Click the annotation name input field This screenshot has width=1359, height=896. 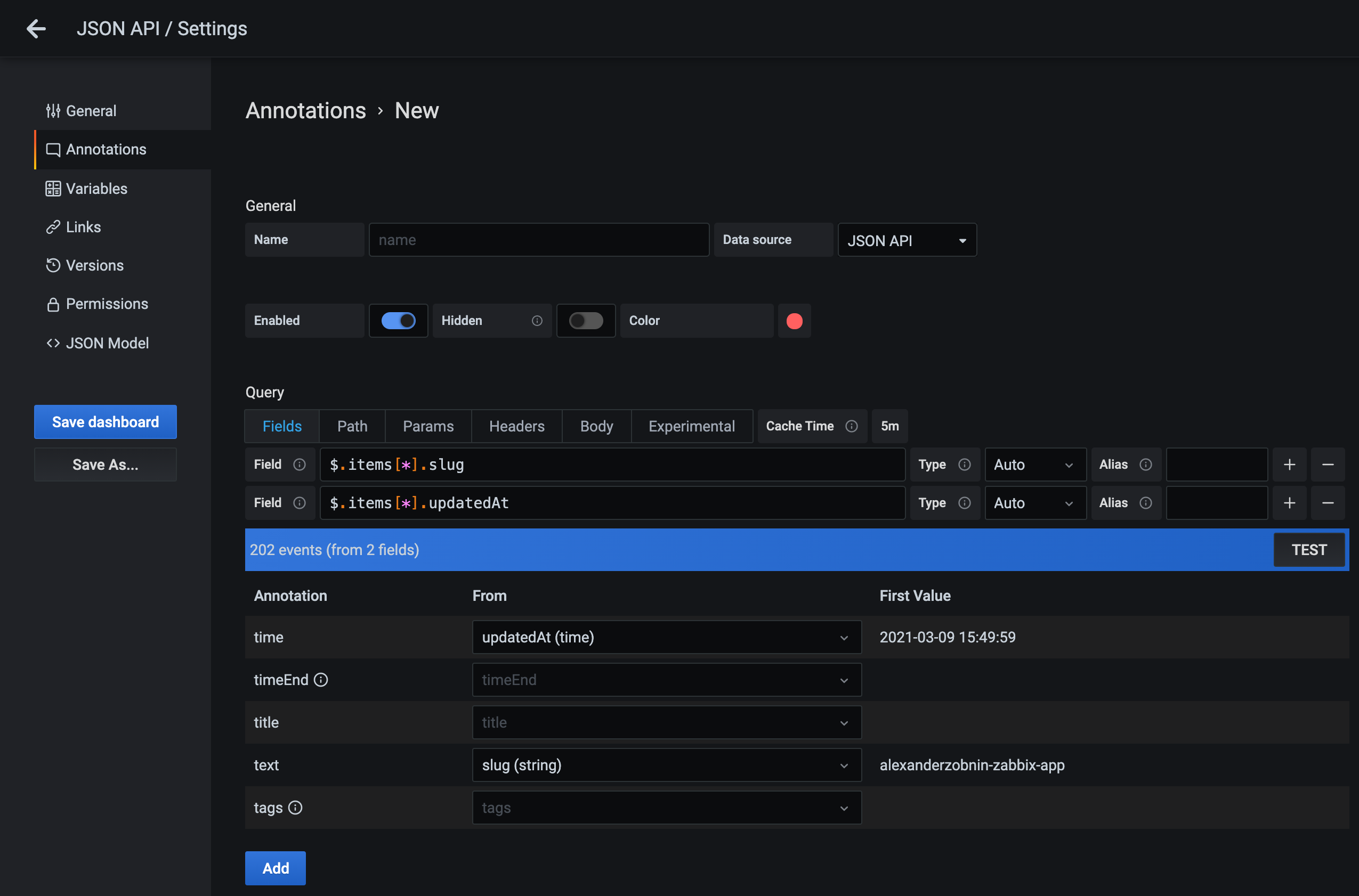point(539,240)
